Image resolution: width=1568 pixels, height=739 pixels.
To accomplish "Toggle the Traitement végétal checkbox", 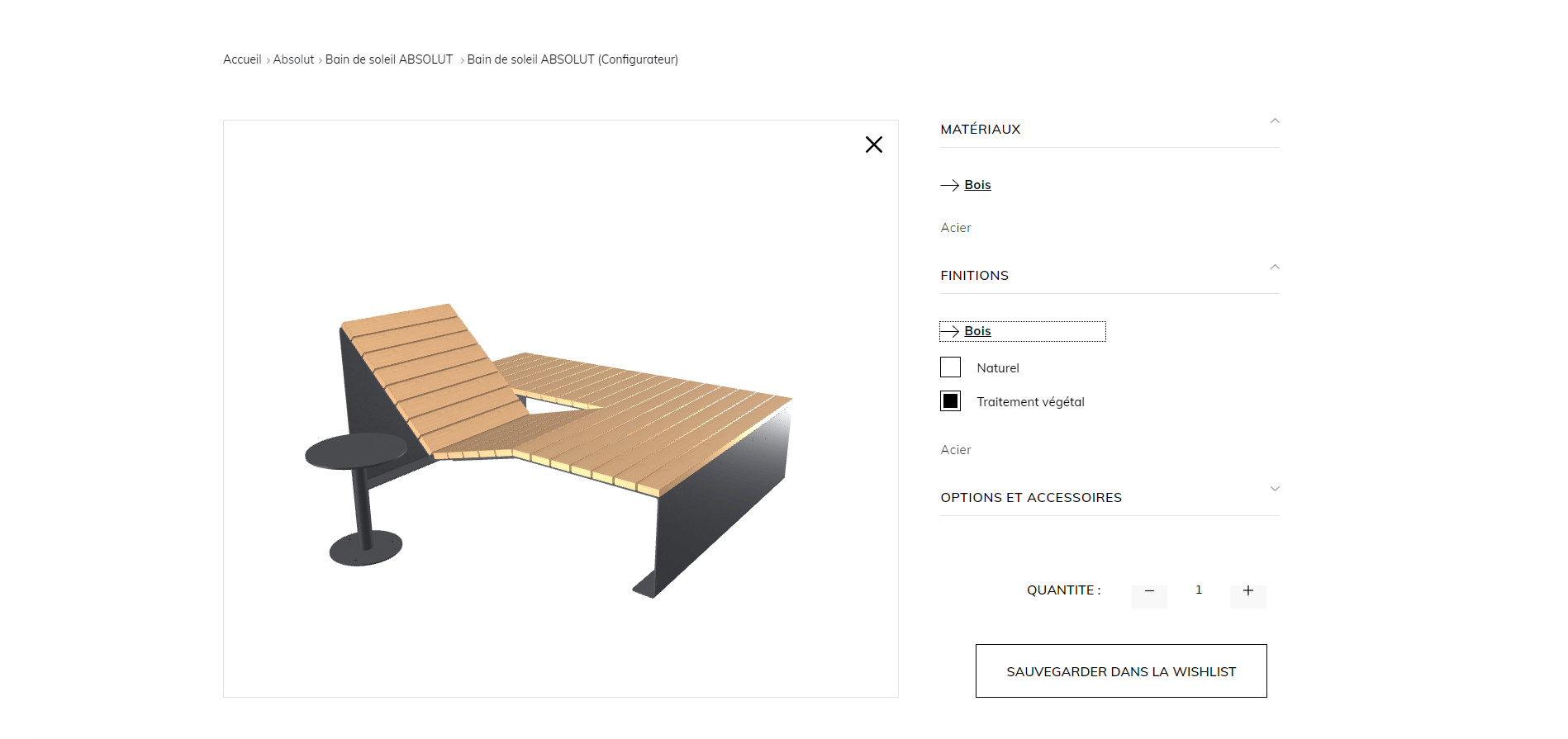I will click(x=950, y=401).
